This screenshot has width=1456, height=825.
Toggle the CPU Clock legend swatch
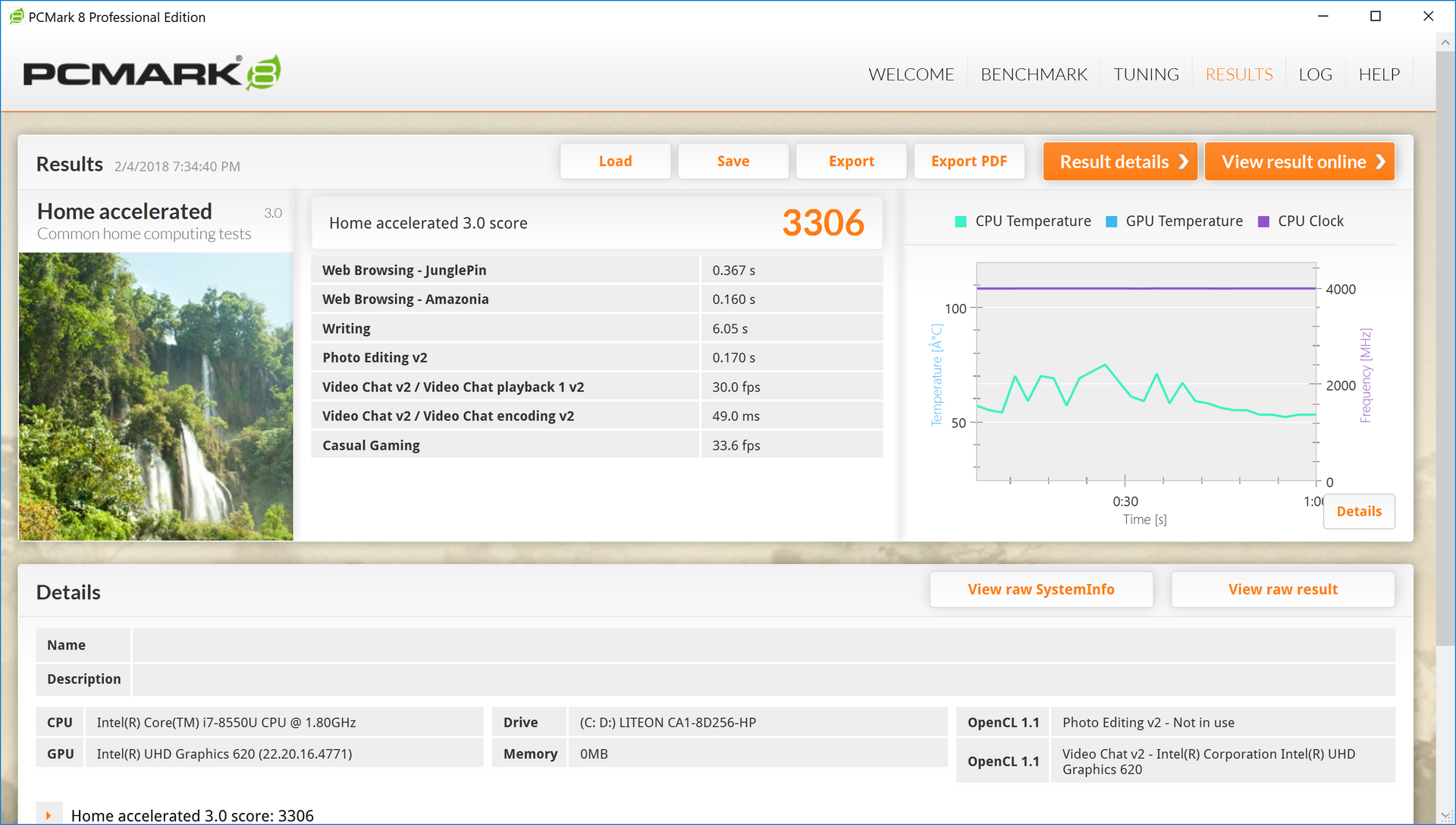[x=1263, y=221]
